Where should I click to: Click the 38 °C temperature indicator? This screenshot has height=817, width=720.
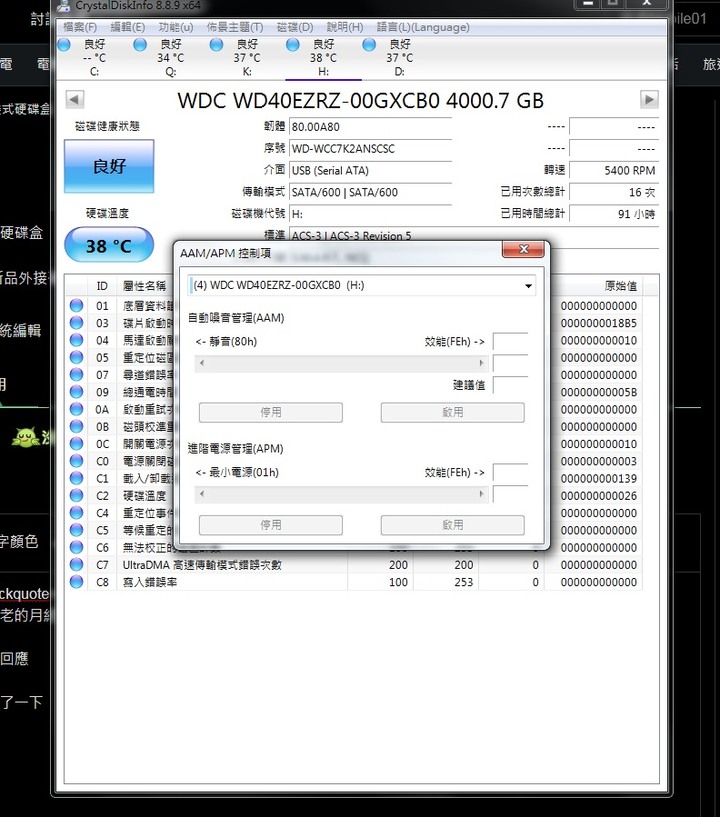(x=109, y=245)
